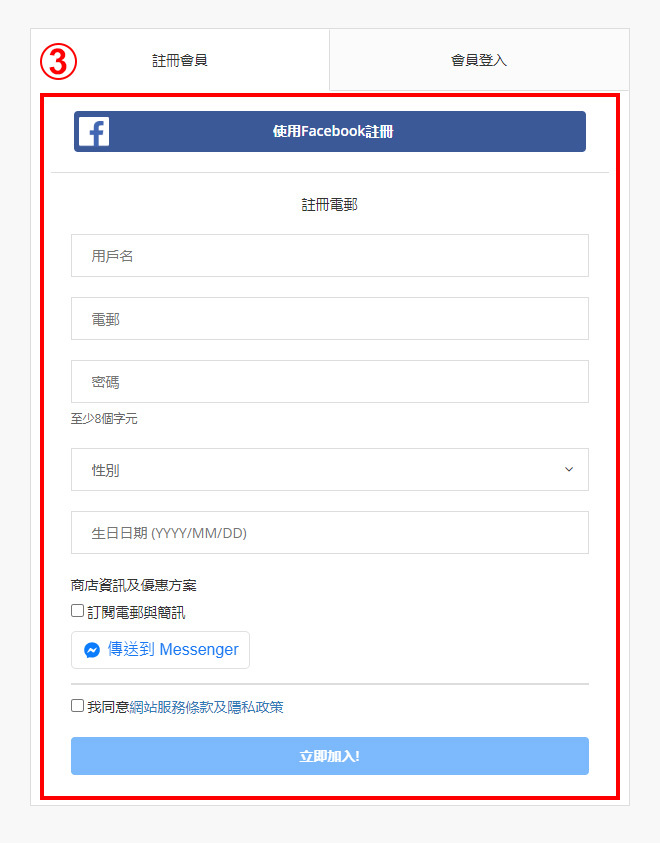The height and width of the screenshot is (843, 660).
Task: Check the 我同意 terms agreement checkbox
Action: coord(77,705)
